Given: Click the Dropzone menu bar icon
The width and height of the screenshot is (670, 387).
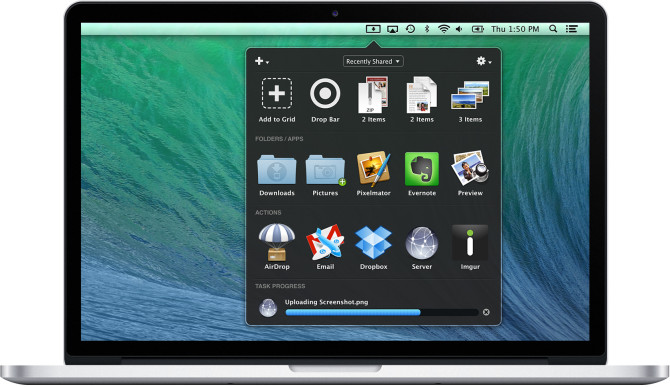Looking at the screenshot, I should click(x=373, y=29).
